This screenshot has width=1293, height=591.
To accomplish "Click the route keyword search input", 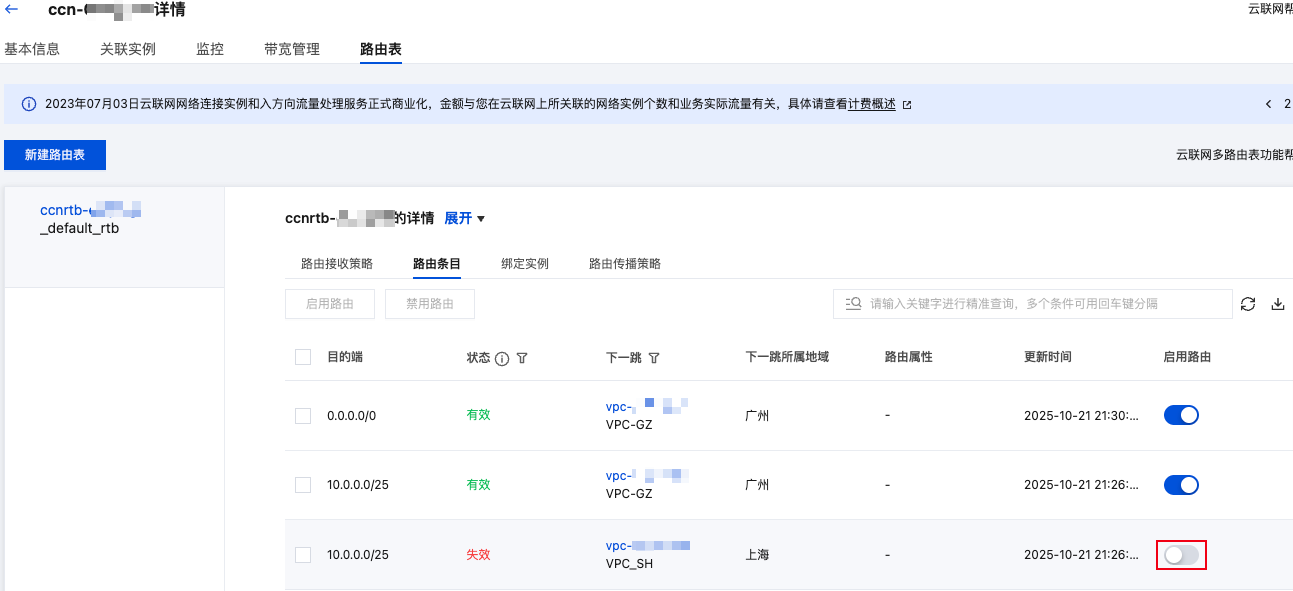I will pyautogui.click(x=1040, y=304).
